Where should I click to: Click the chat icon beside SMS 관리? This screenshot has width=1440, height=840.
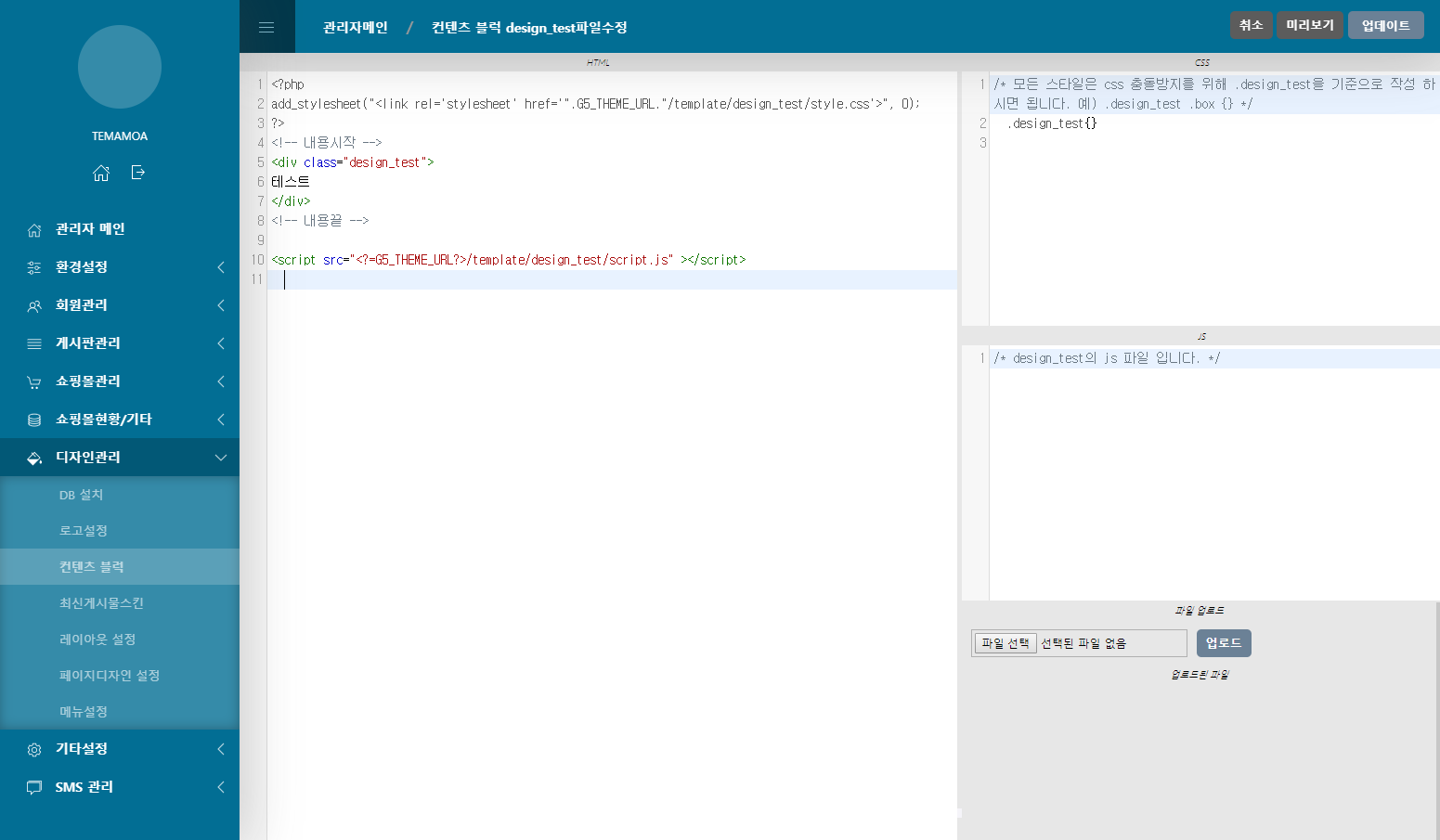tap(34, 787)
